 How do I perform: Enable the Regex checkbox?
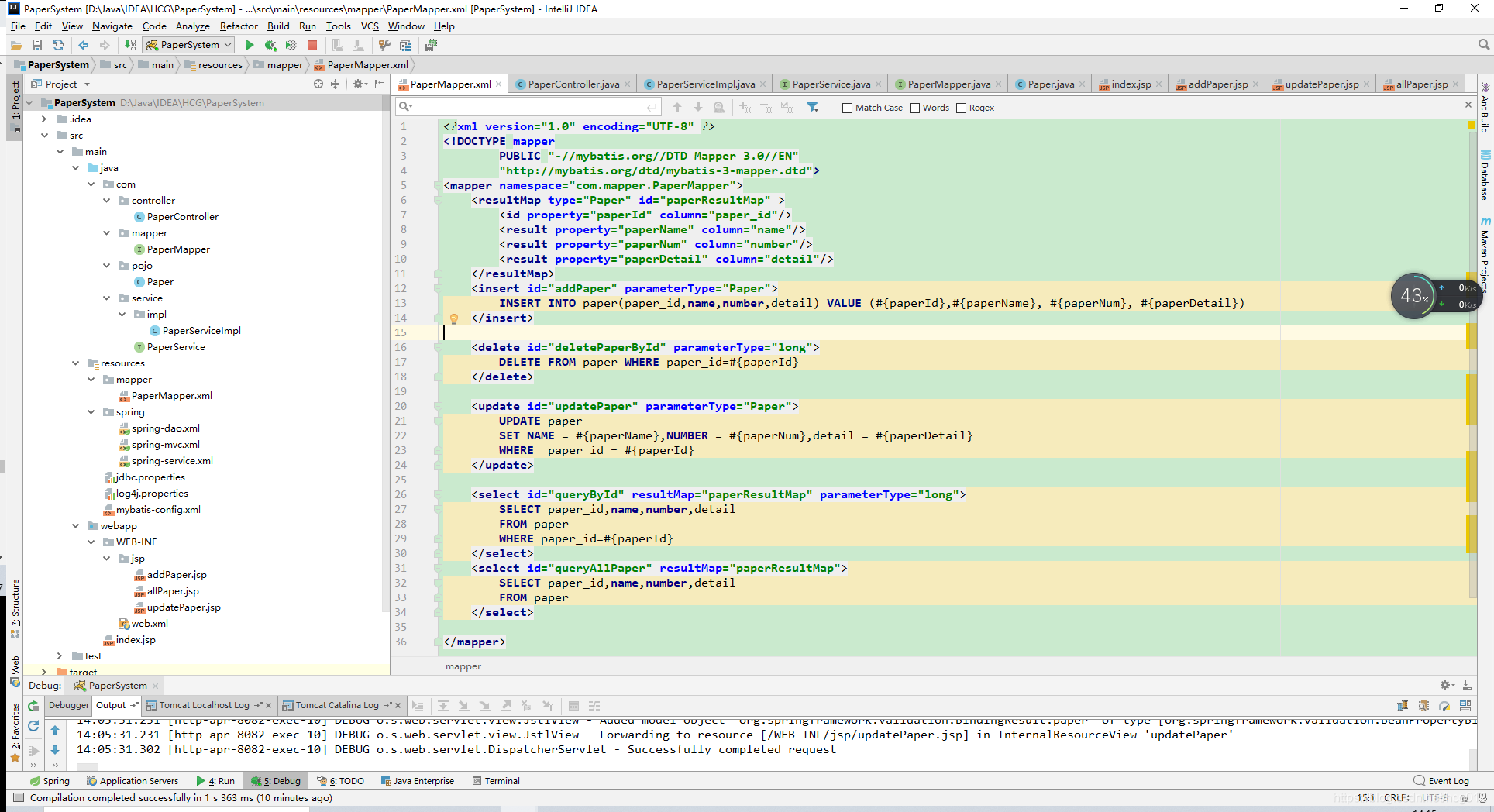pyautogui.click(x=961, y=108)
